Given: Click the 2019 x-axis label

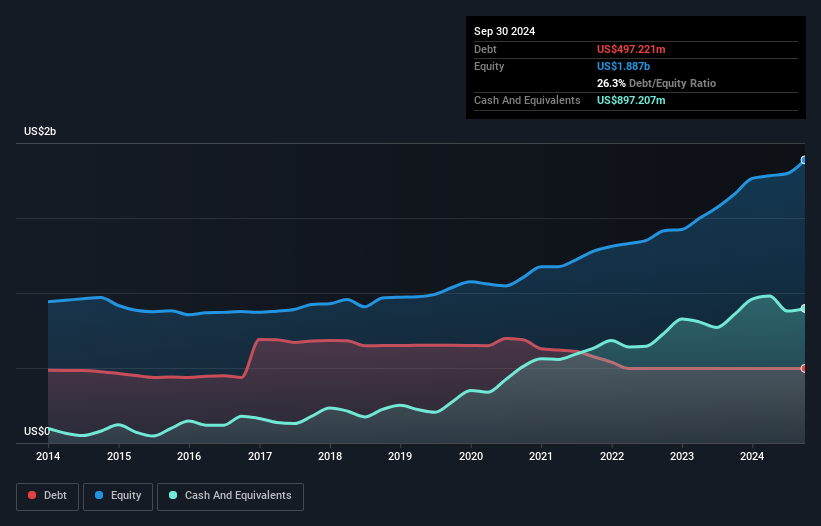Looking at the screenshot, I should [x=400, y=456].
